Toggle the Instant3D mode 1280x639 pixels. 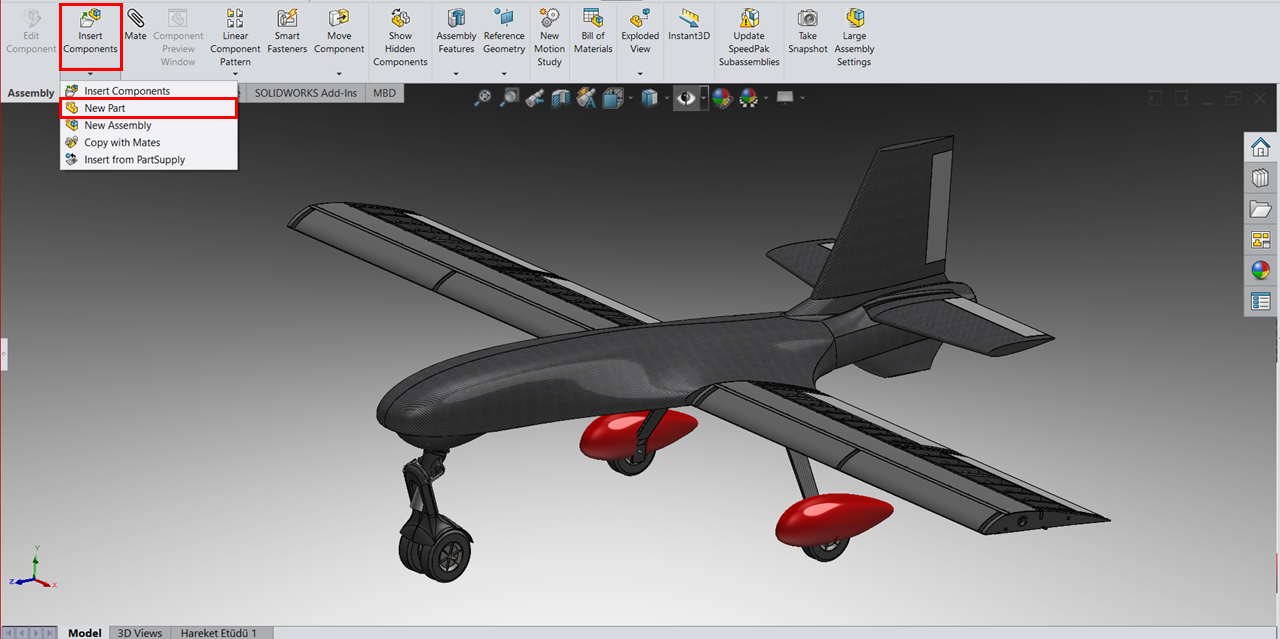tap(689, 27)
